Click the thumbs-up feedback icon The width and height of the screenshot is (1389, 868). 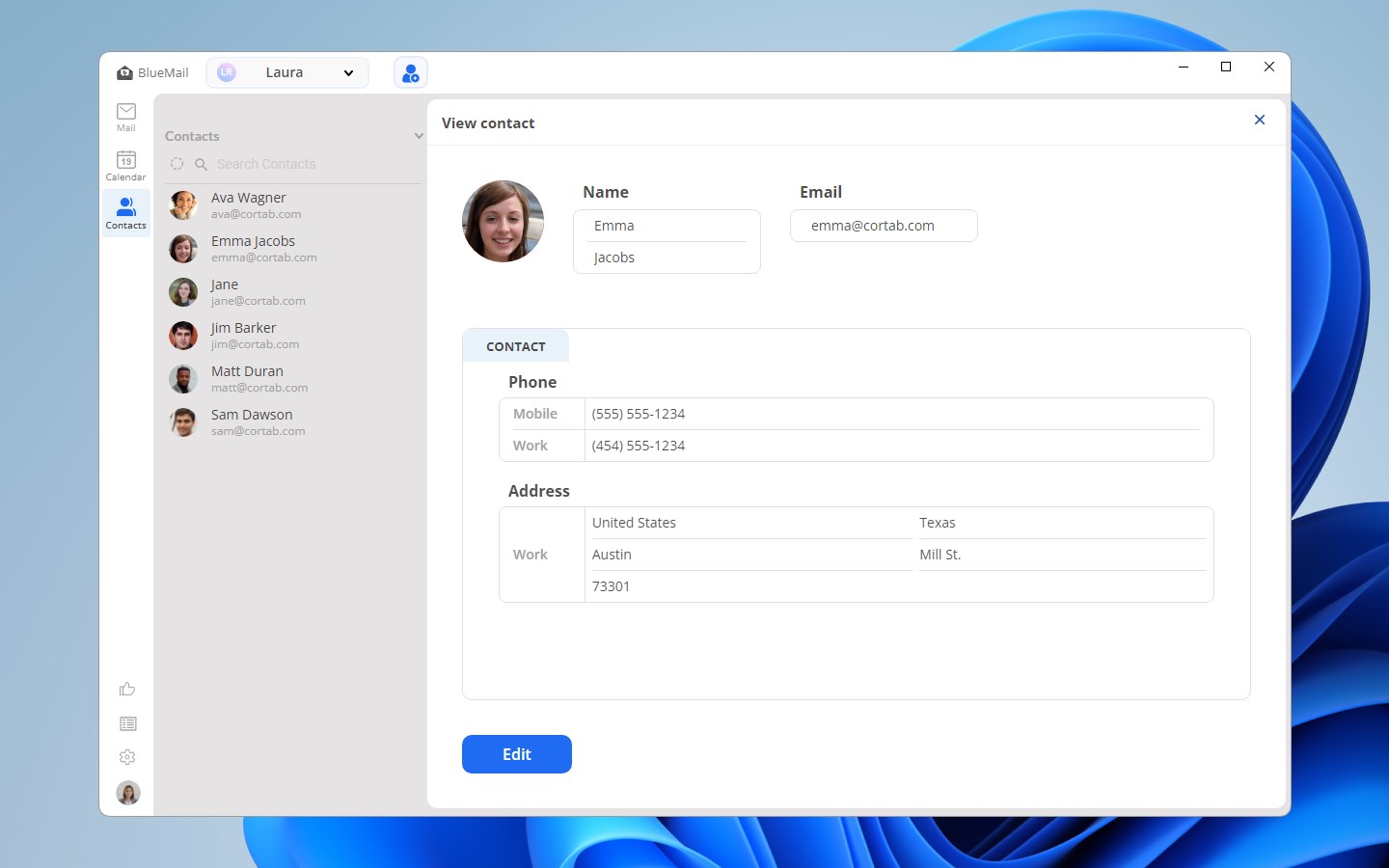126,689
